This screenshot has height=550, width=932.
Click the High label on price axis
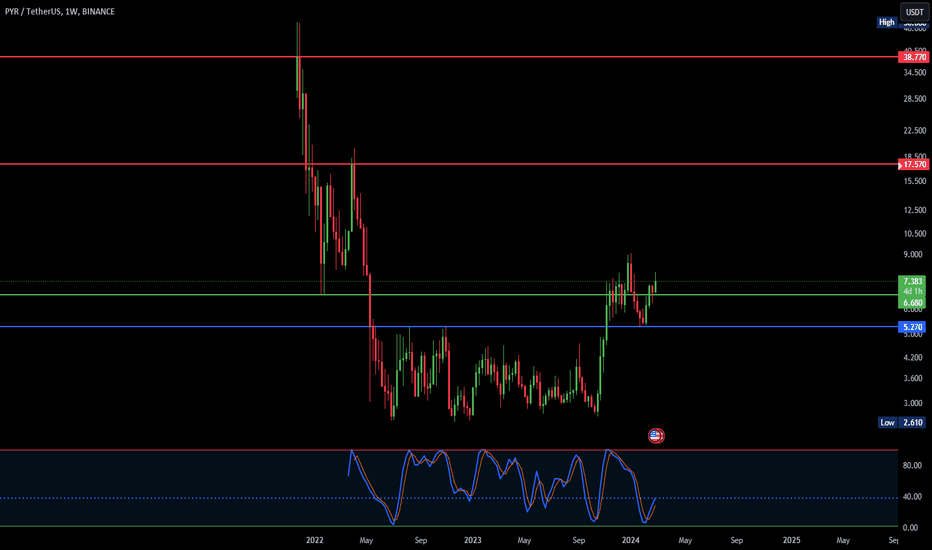pos(886,22)
